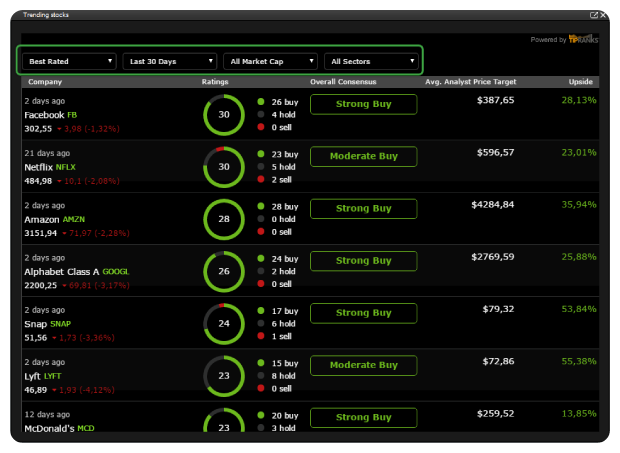Screen dimensions: 620x453
Task: Click Facebook's ratings circle showing 30
Action: [224, 115]
